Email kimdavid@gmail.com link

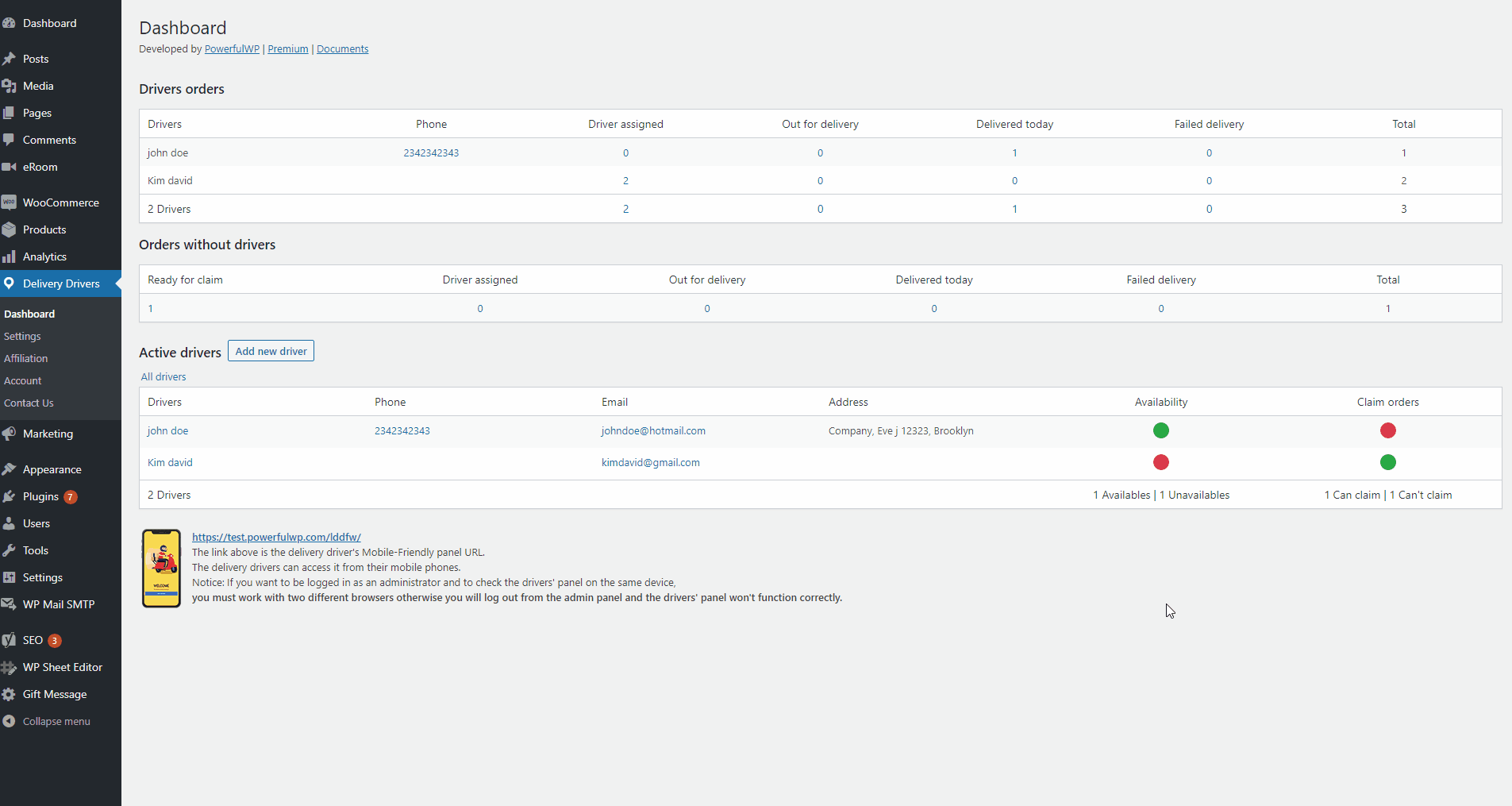pos(651,462)
